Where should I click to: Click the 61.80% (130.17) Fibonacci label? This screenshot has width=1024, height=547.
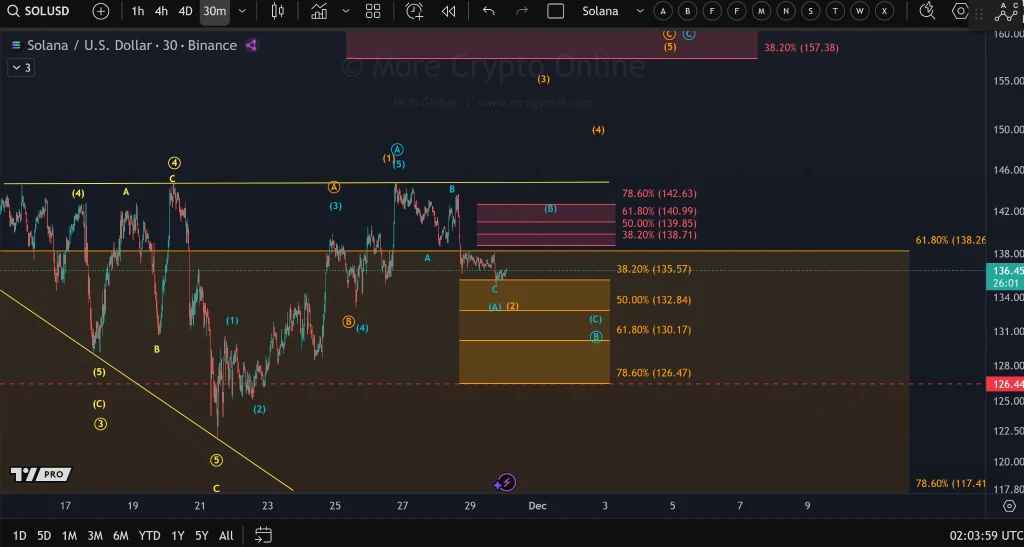(654, 330)
